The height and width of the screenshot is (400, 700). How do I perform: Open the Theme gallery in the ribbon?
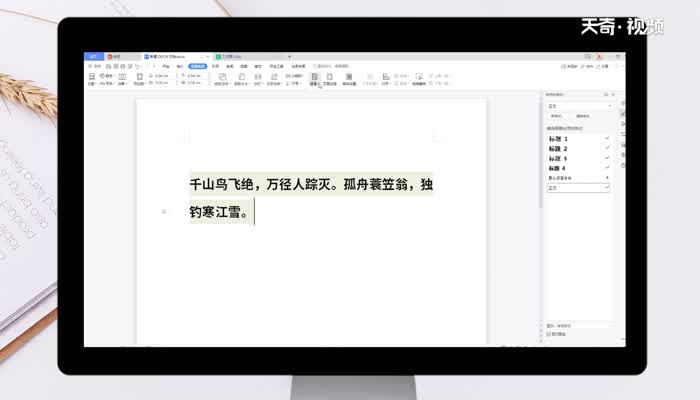point(92,79)
